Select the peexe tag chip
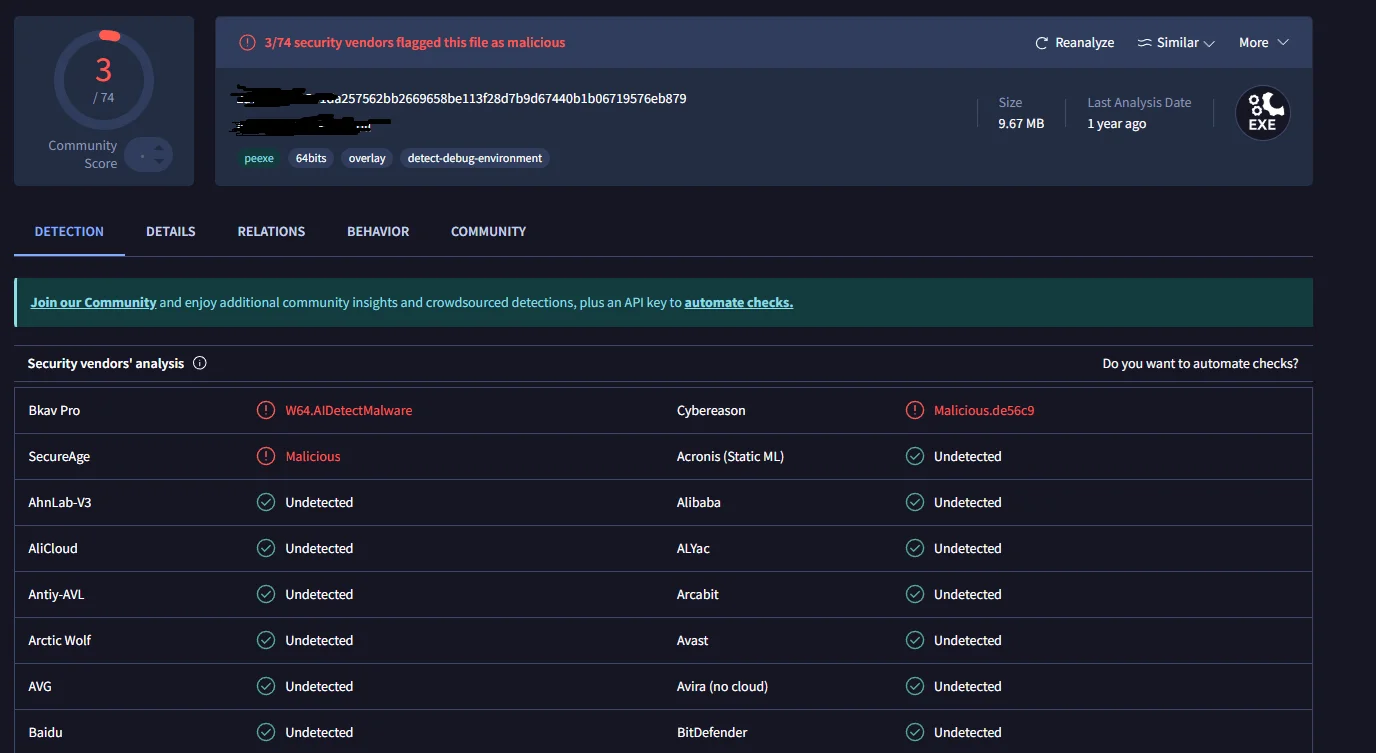 point(259,158)
